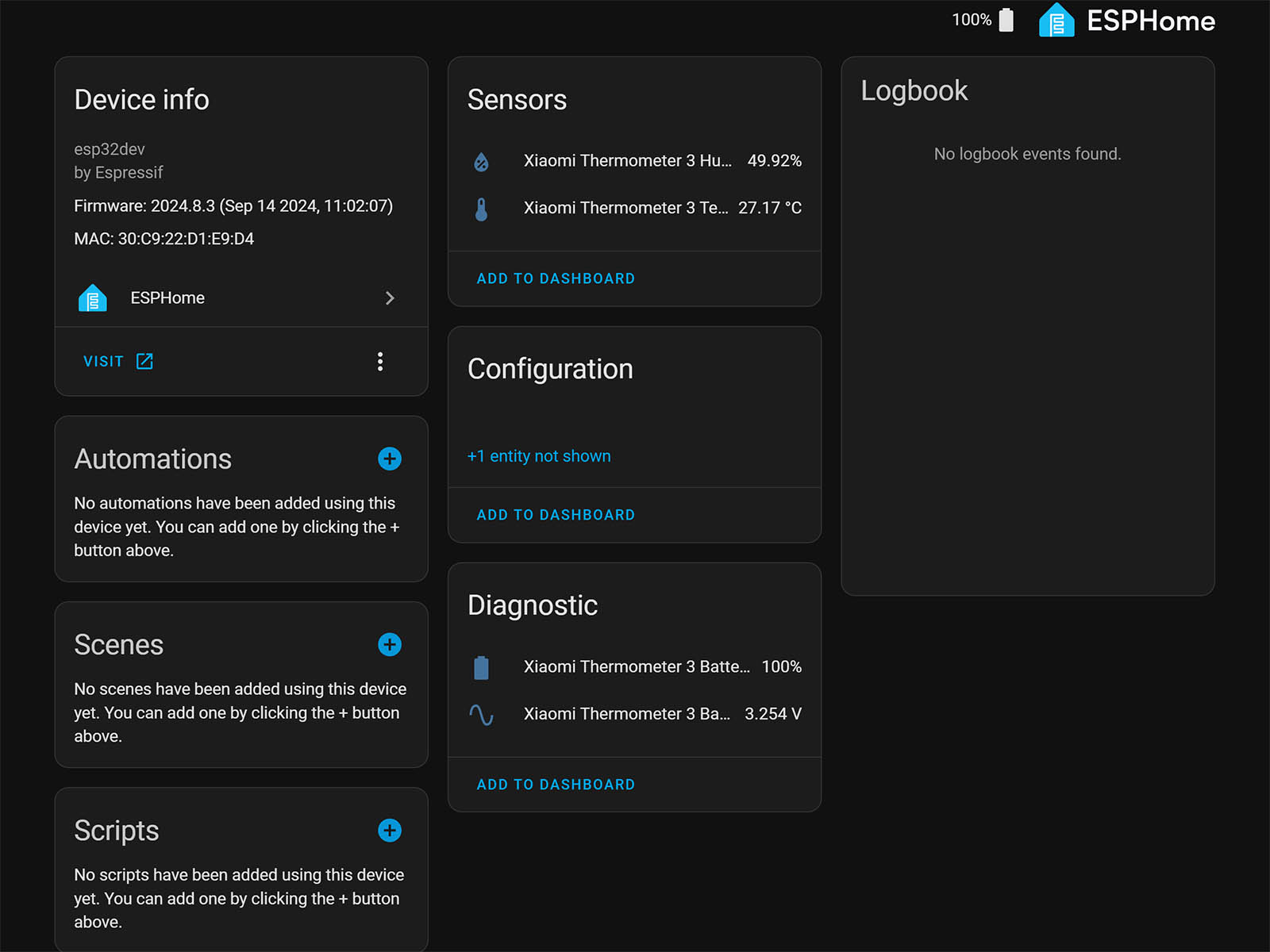The width and height of the screenshot is (1270, 952).
Task: Click the external-link icon beside VISIT
Action: click(x=145, y=361)
